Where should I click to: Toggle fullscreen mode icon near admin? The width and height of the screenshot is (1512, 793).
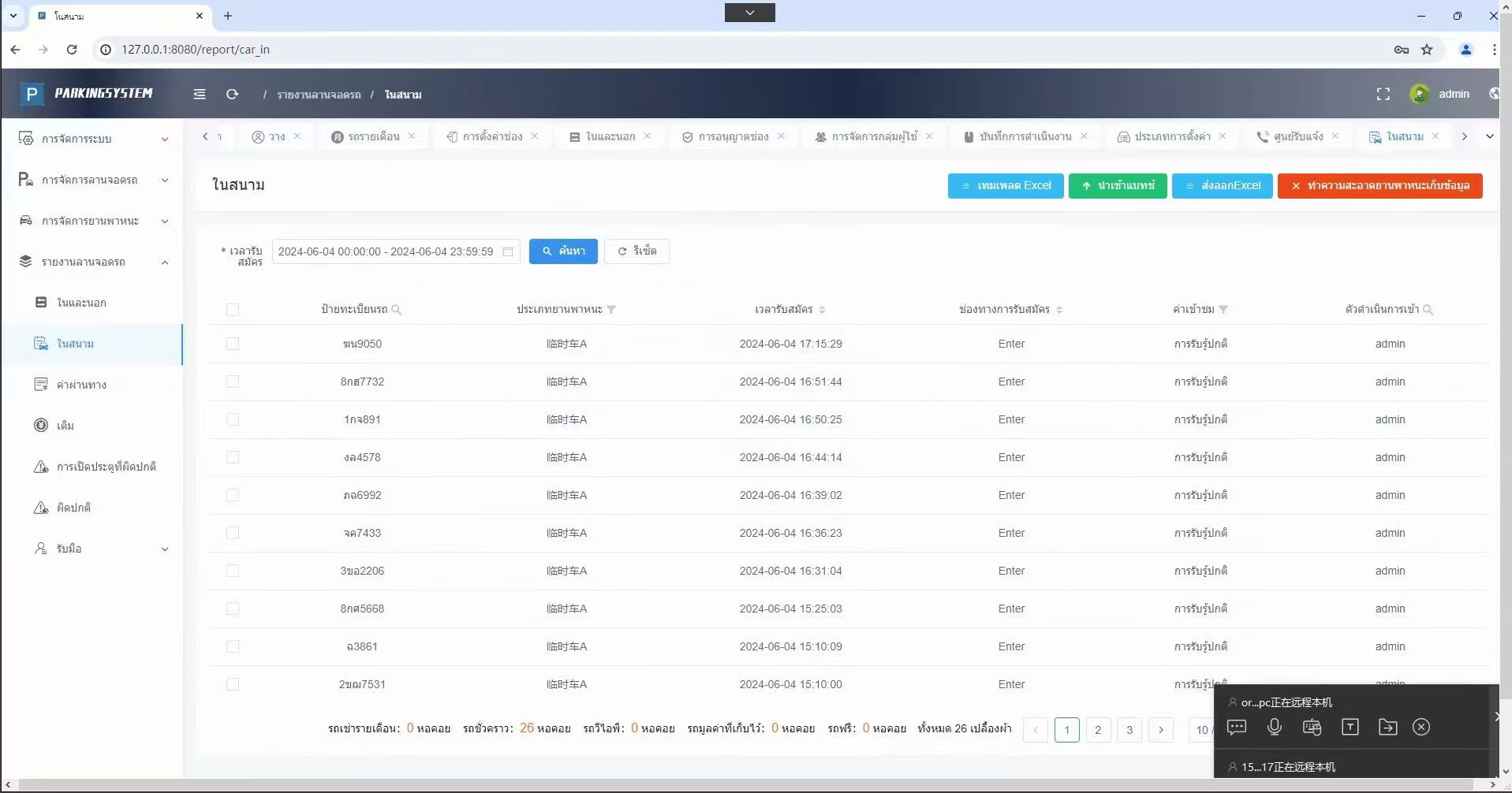click(x=1383, y=94)
